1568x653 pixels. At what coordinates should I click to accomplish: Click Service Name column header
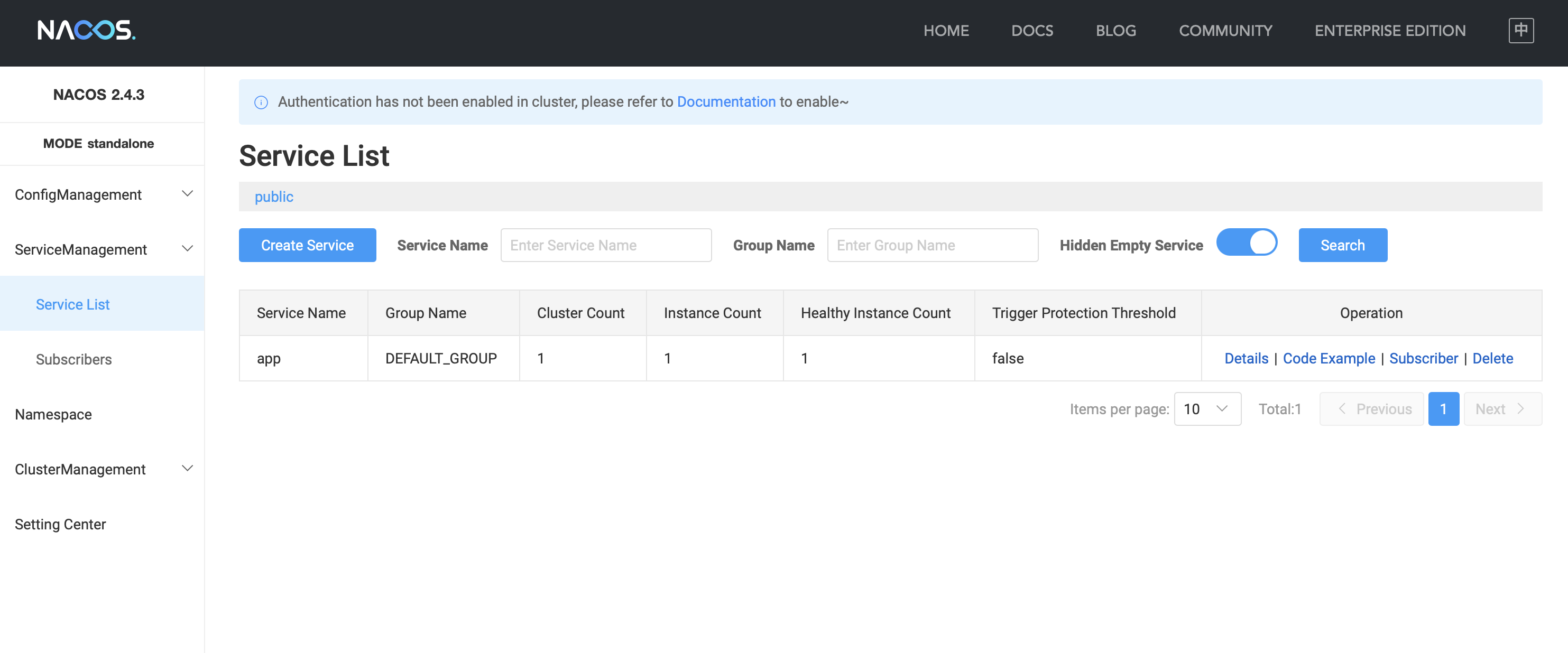click(x=303, y=313)
